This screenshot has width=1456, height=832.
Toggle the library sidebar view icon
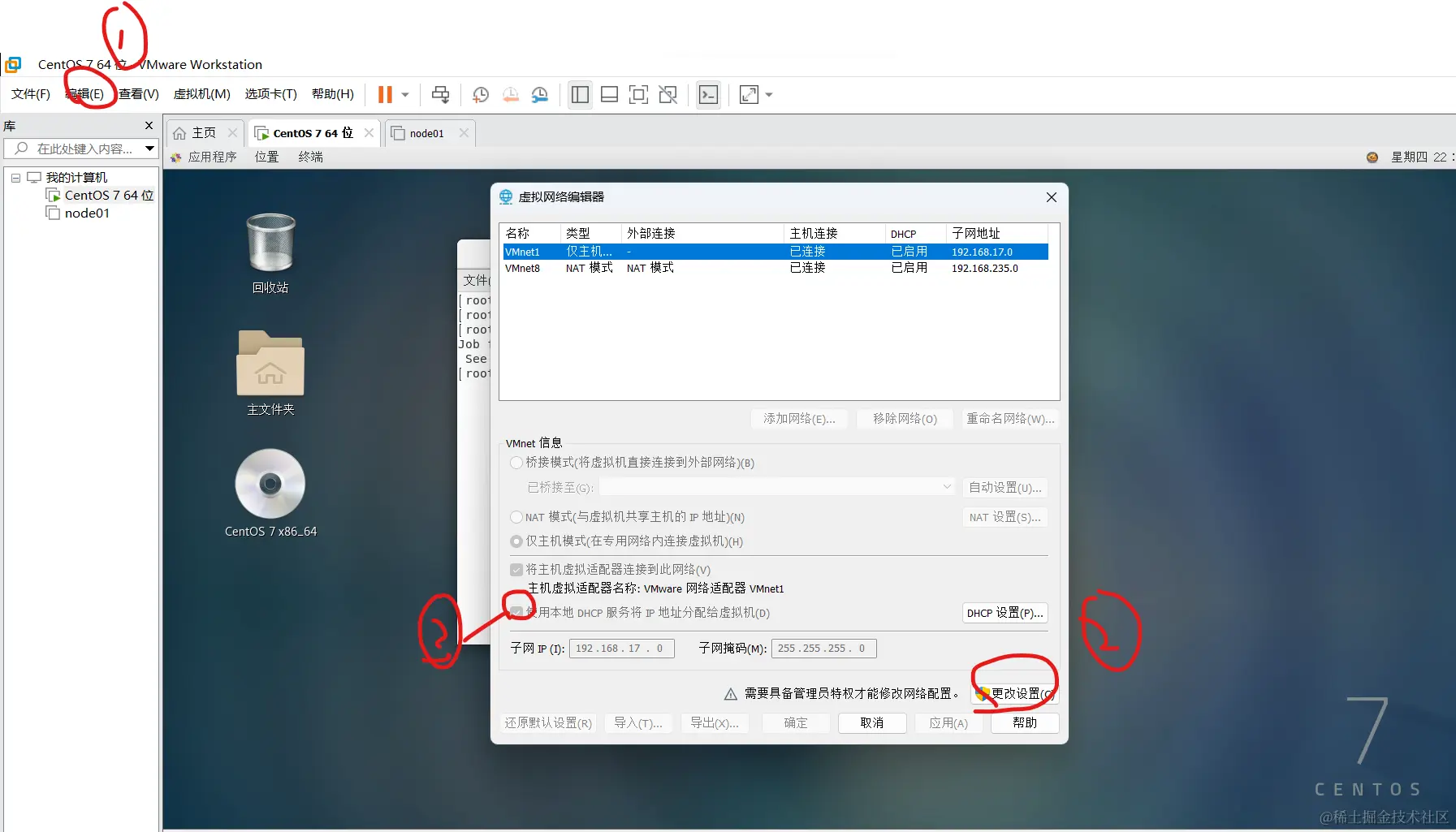[x=580, y=95]
